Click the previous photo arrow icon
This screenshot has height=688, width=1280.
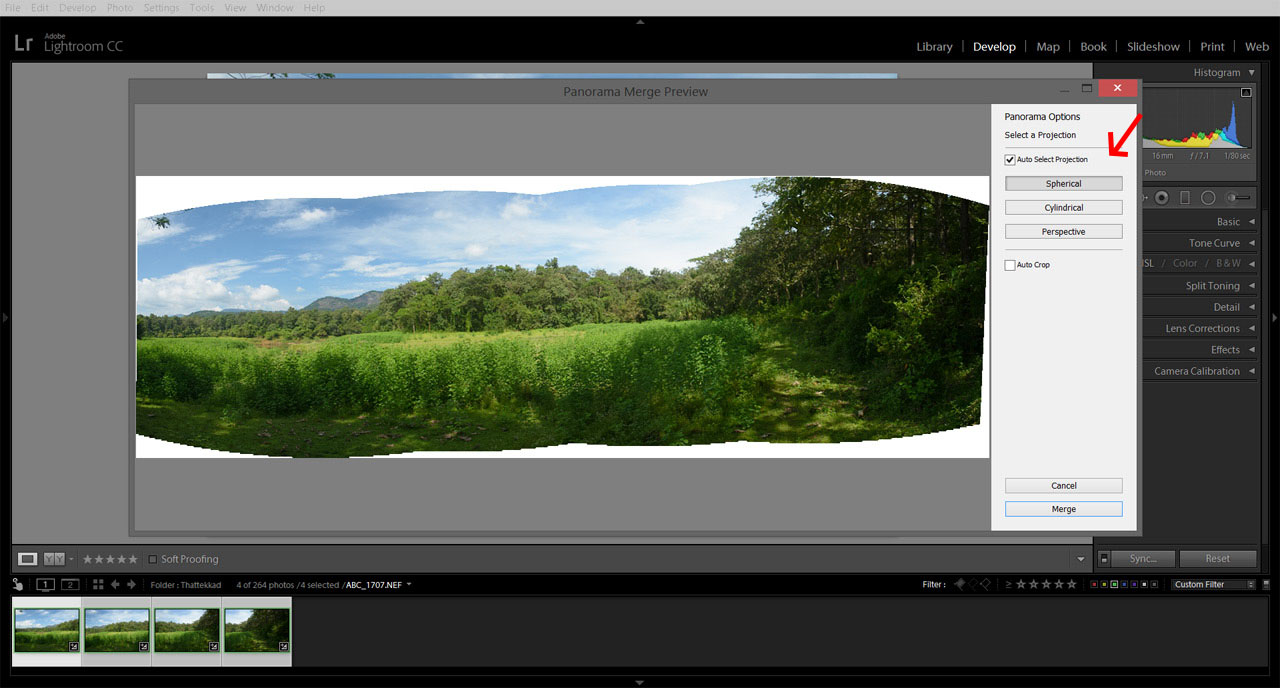(x=115, y=584)
